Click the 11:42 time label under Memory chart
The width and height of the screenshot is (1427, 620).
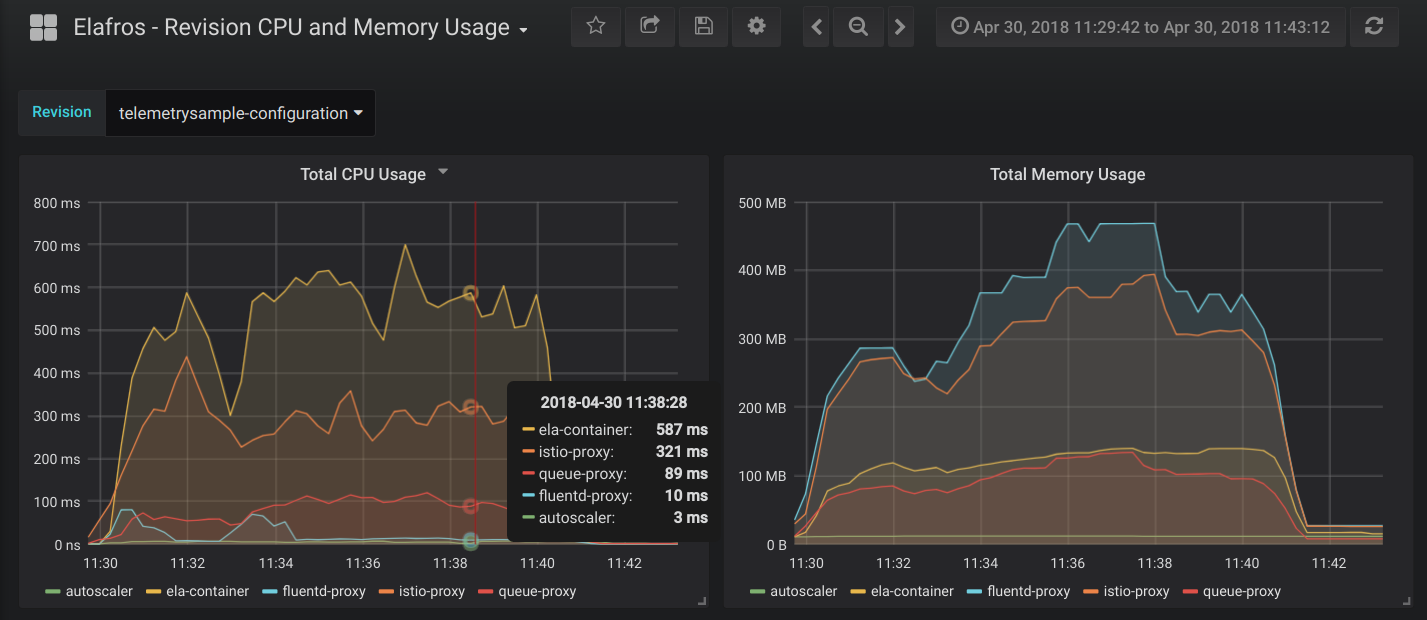[x=1329, y=563]
